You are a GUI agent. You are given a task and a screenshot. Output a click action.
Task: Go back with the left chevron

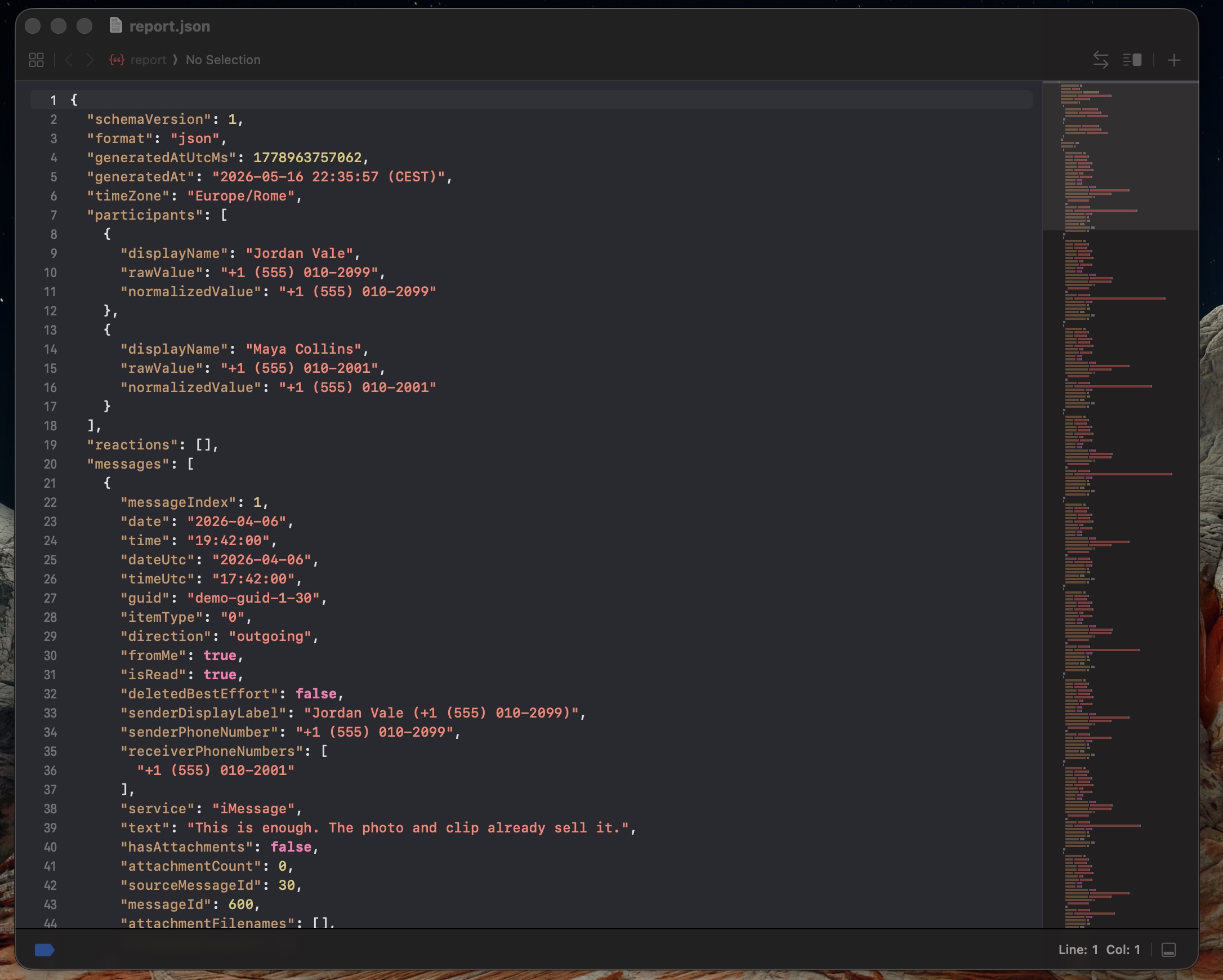tap(69, 60)
